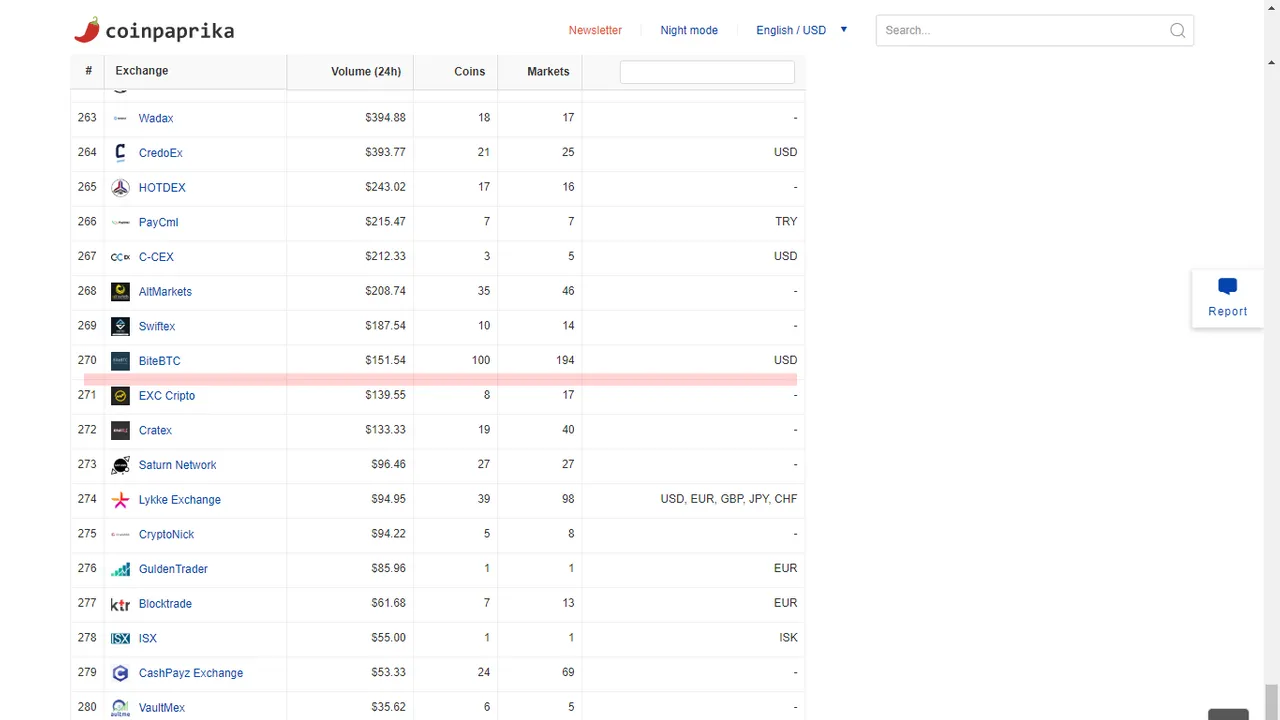Open the CredoEx exchange link

click(x=161, y=153)
